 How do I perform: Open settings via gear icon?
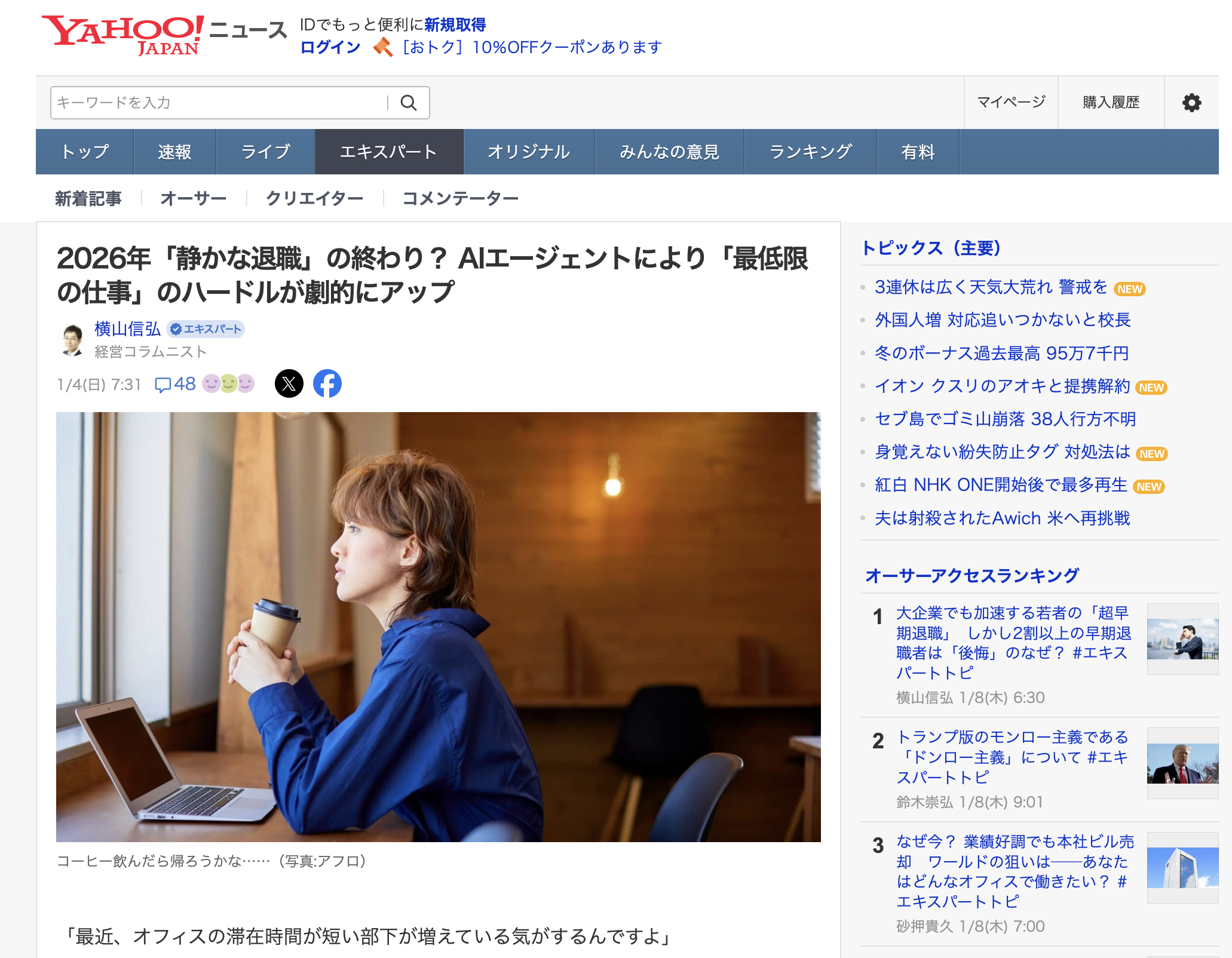[x=1191, y=103]
